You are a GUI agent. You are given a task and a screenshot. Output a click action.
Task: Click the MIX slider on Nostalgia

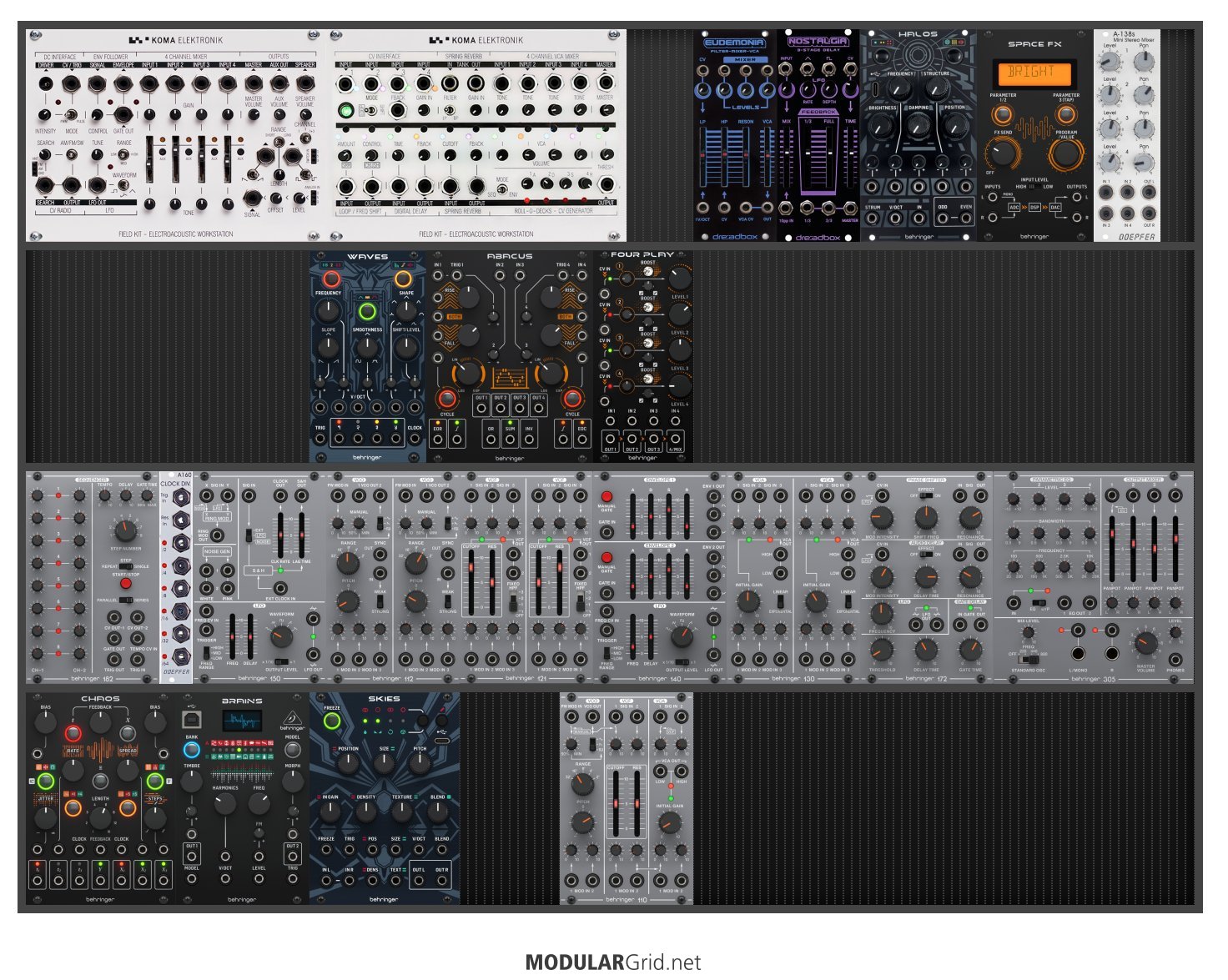point(787,158)
